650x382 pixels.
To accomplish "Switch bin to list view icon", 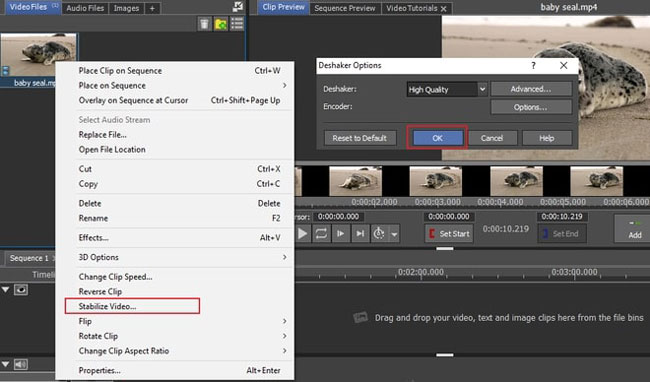I will pyautogui.click(x=237, y=24).
